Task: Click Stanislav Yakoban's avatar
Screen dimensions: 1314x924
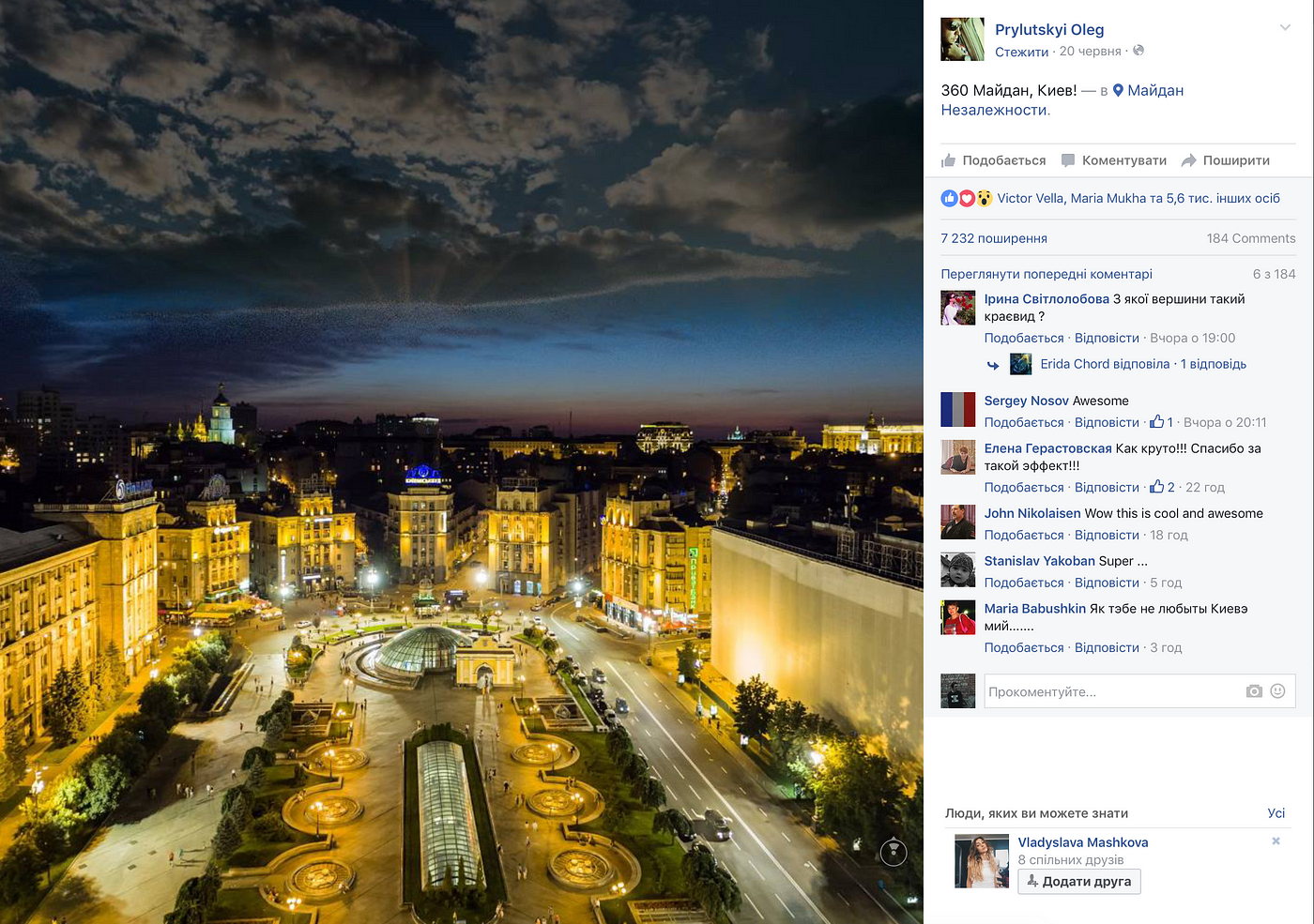Action: click(x=958, y=570)
